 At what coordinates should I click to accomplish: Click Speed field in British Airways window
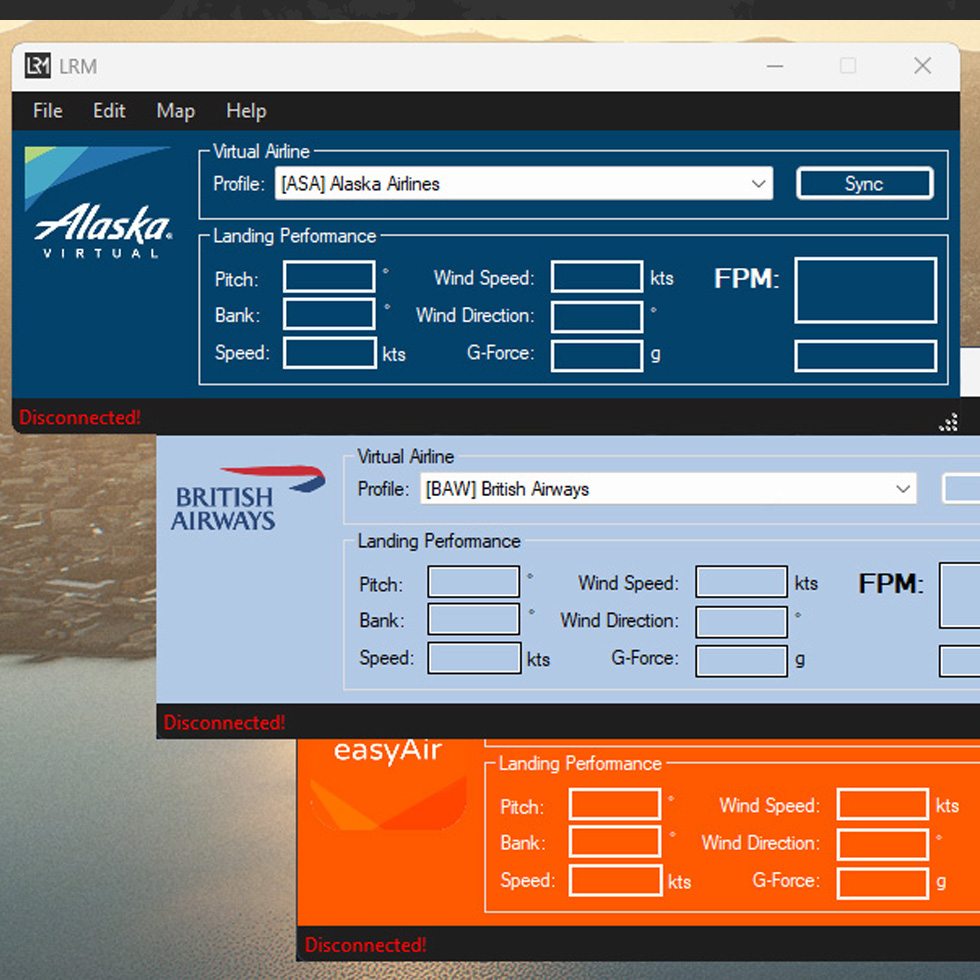coord(474,658)
